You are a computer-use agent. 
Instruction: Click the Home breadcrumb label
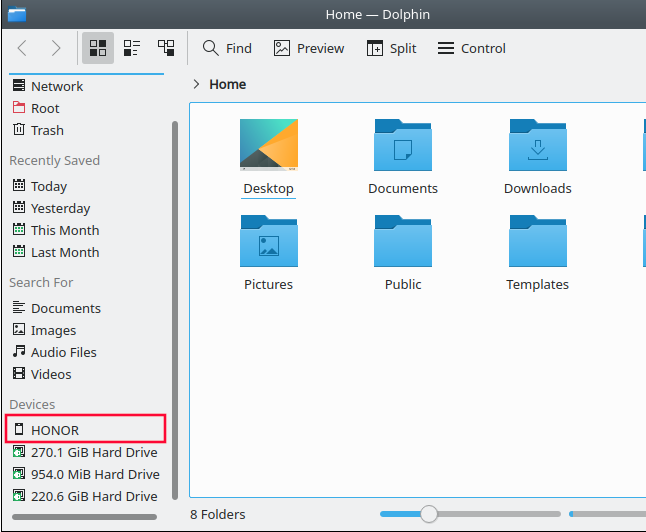point(227,84)
